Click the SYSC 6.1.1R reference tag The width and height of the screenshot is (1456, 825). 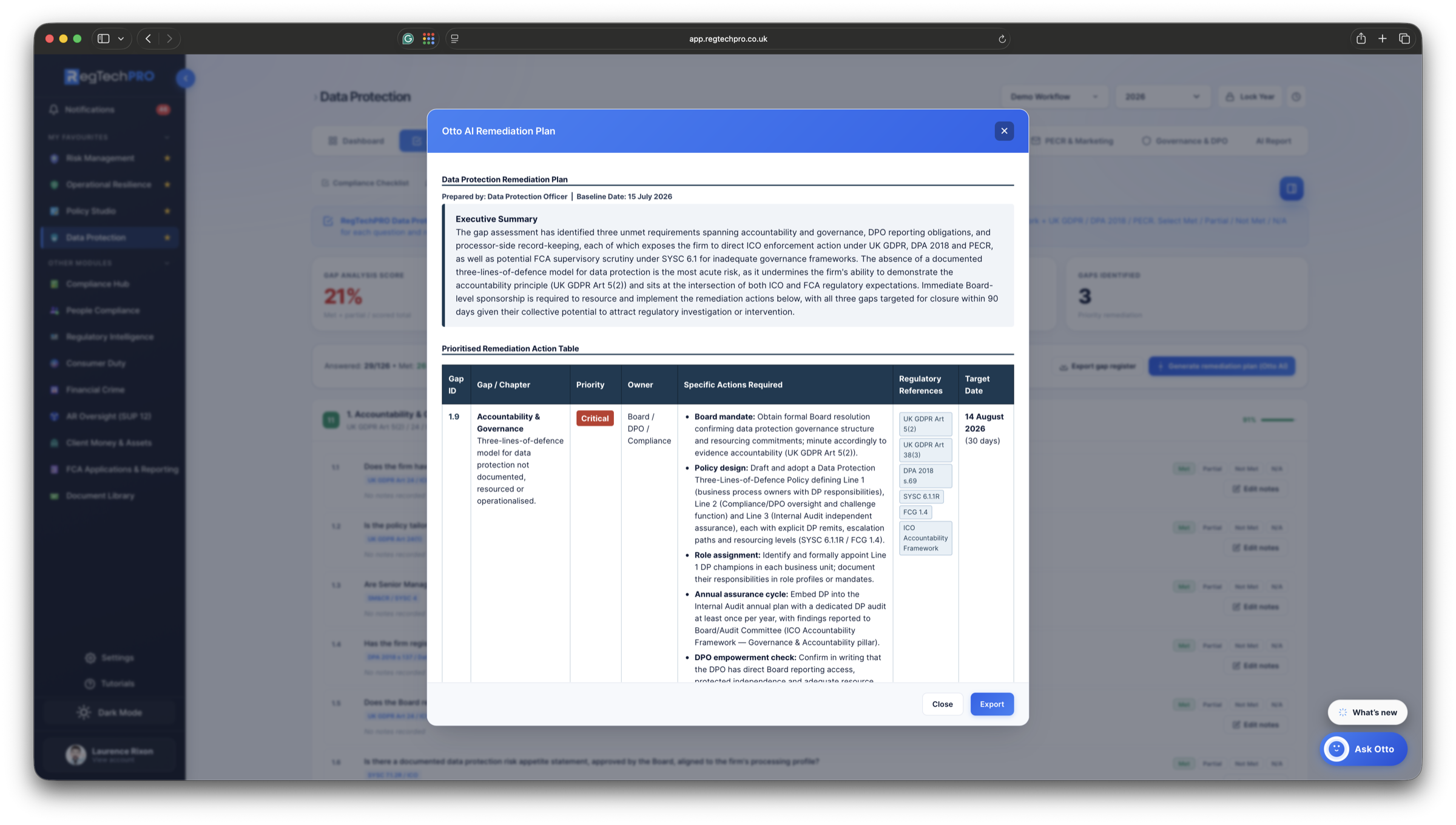[x=921, y=496]
